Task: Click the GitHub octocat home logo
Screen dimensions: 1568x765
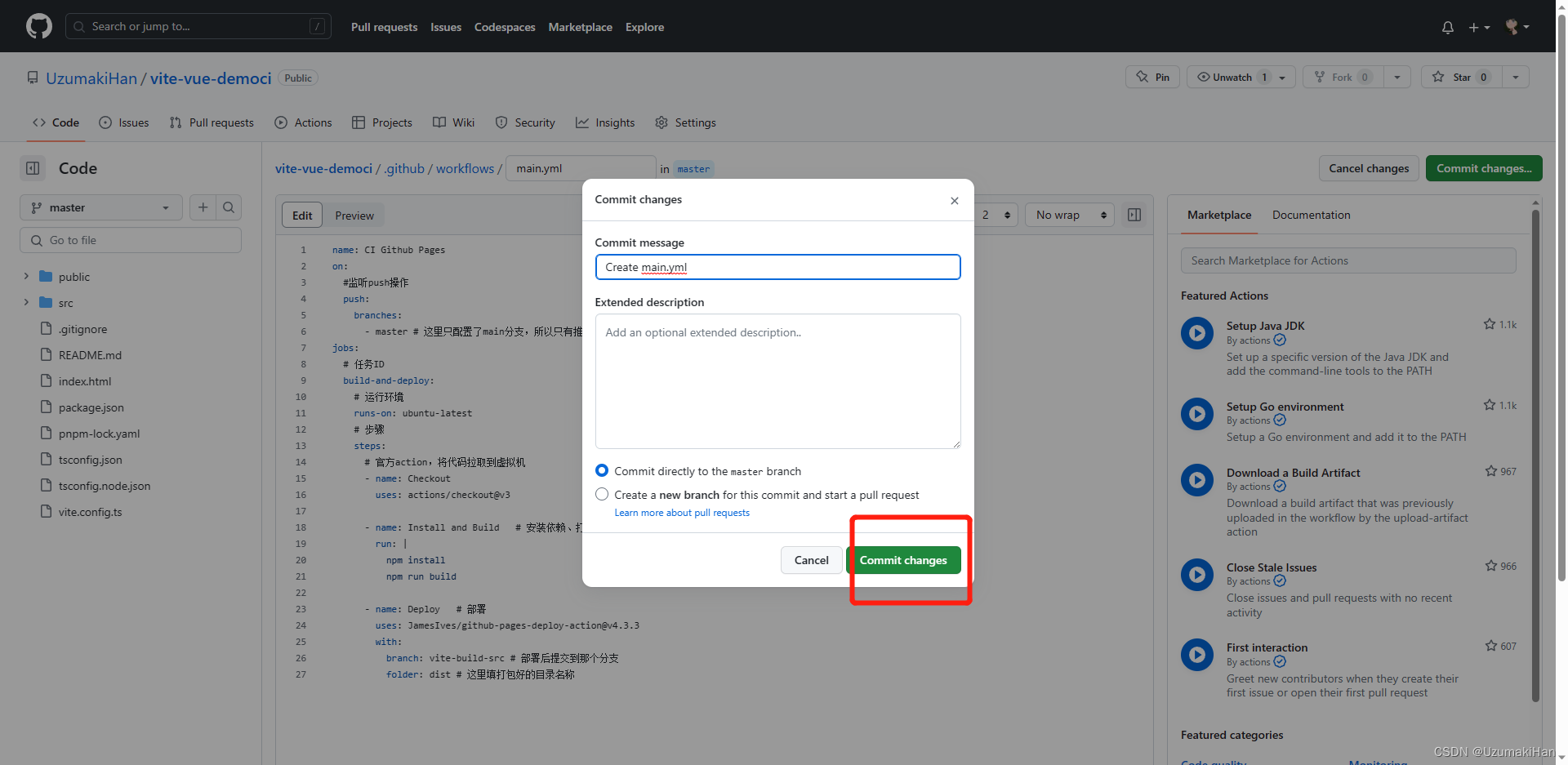Action: (38, 25)
